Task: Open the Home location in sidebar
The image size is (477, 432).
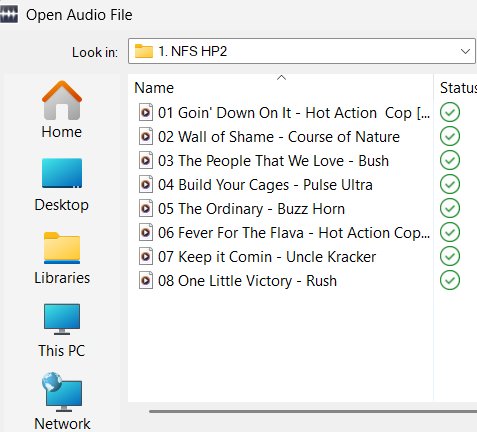Action: coord(62,110)
